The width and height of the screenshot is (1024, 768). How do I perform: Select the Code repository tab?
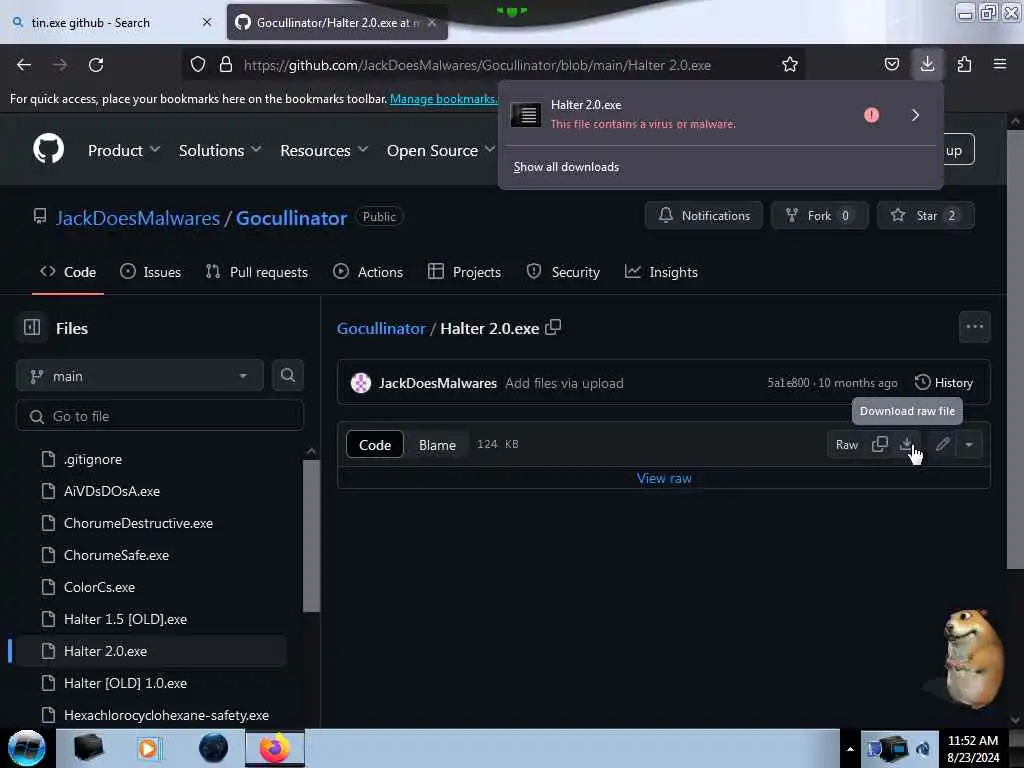coord(68,272)
